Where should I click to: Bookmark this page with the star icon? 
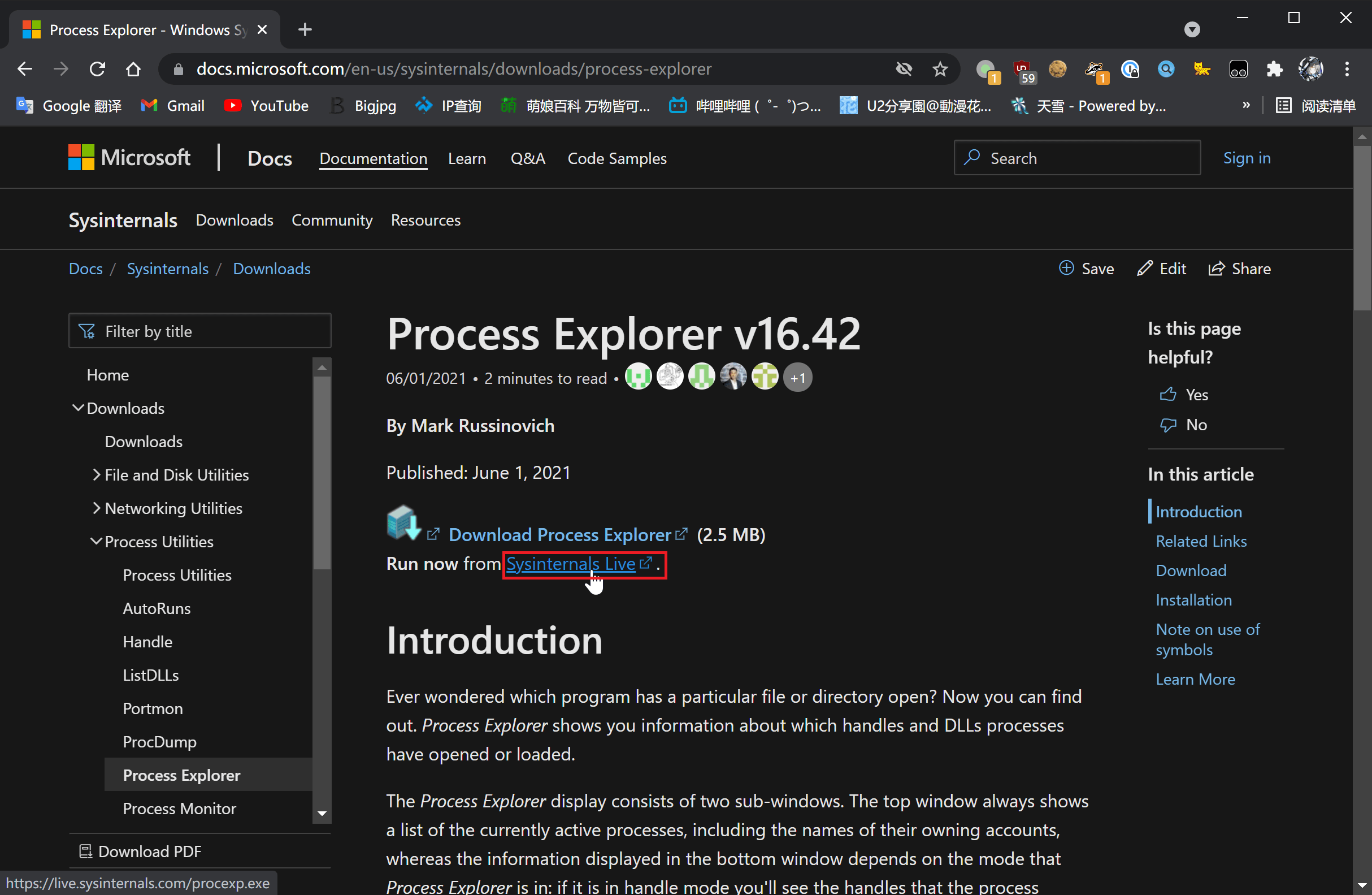coord(940,69)
